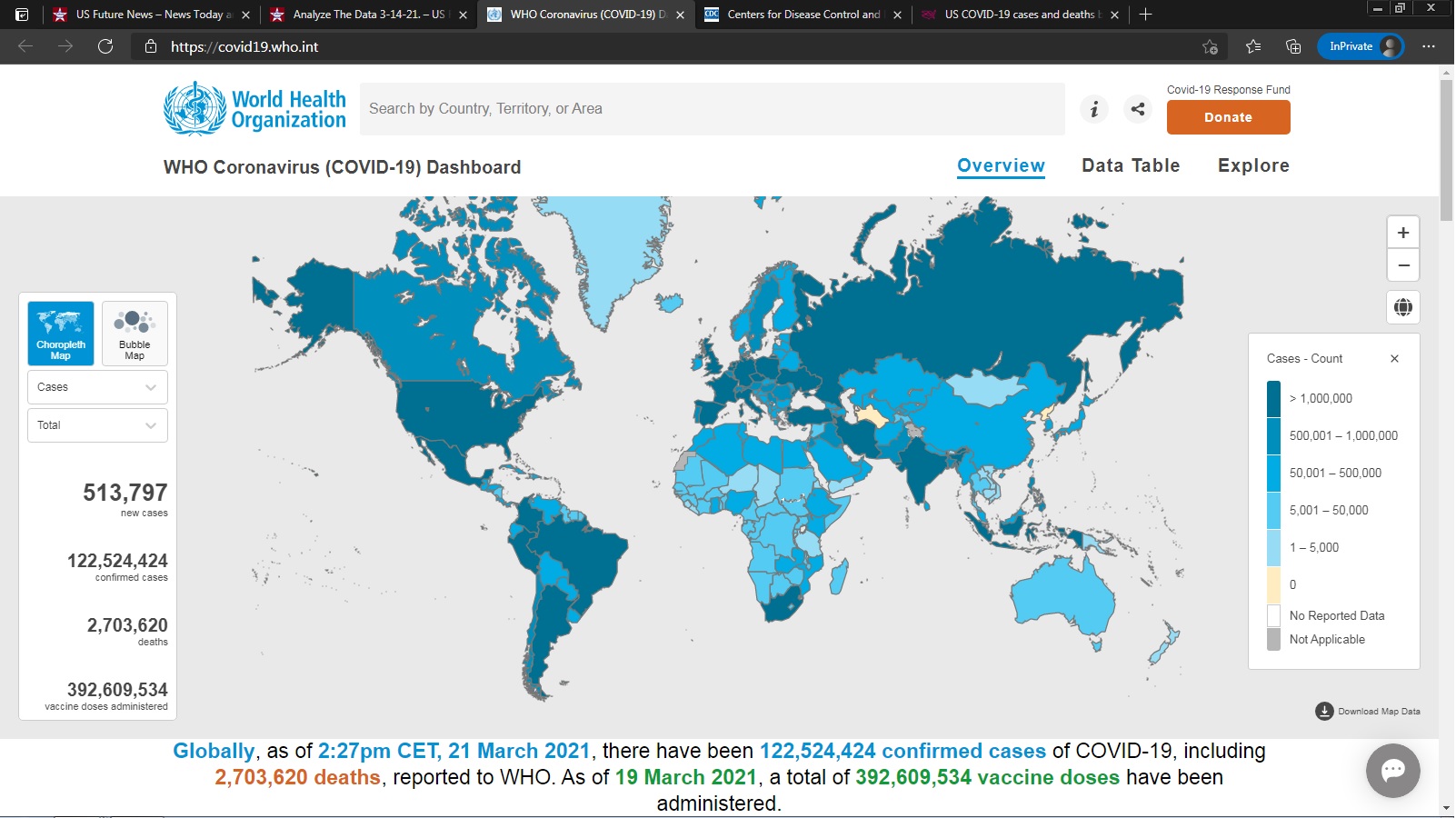Zoom out of the map with minus button
Viewport: 1456px width, 818px height.
click(1402, 265)
